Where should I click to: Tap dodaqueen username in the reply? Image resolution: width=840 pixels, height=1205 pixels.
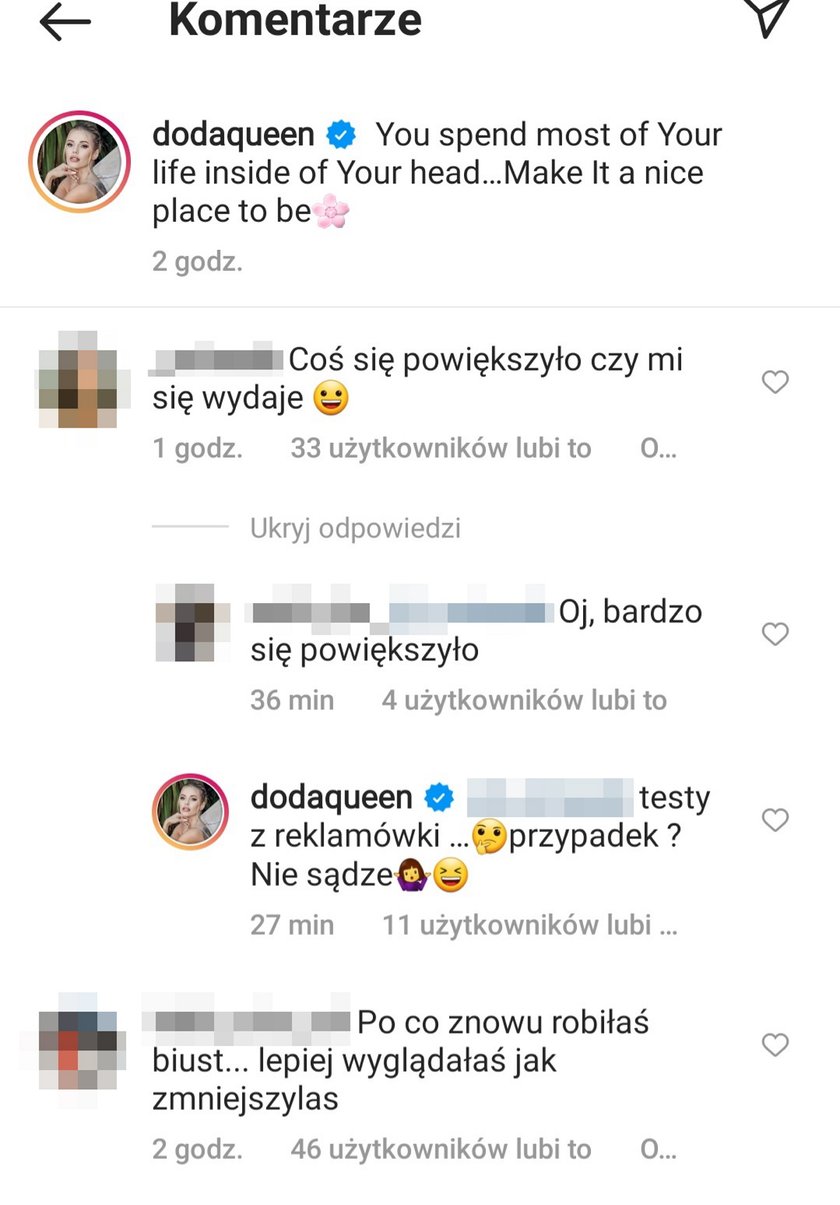click(x=332, y=797)
